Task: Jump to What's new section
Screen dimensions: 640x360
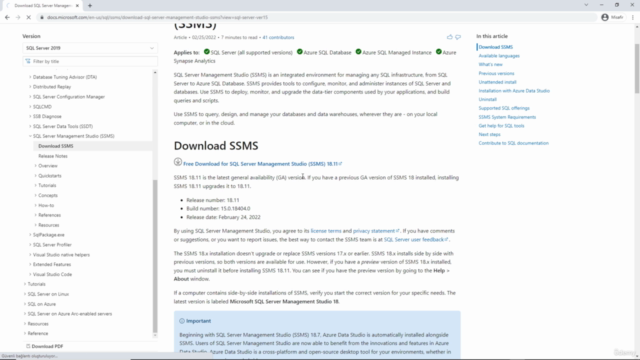Action: pyautogui.click(x=491, y=64)
